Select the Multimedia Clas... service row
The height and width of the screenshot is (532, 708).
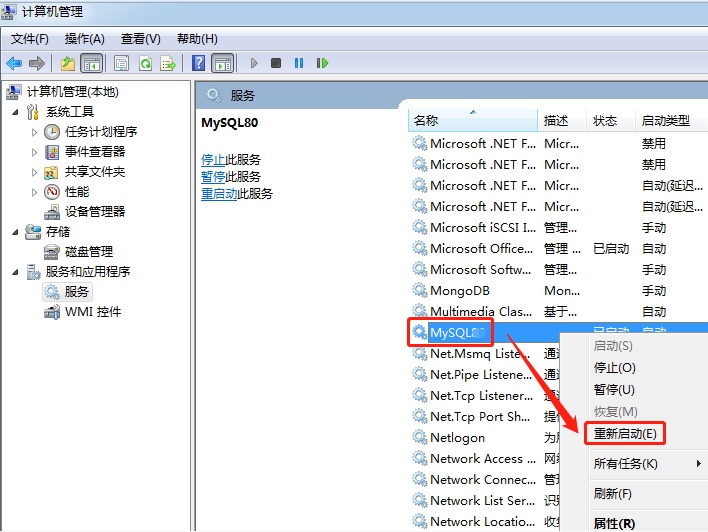[x=558, y=311]
